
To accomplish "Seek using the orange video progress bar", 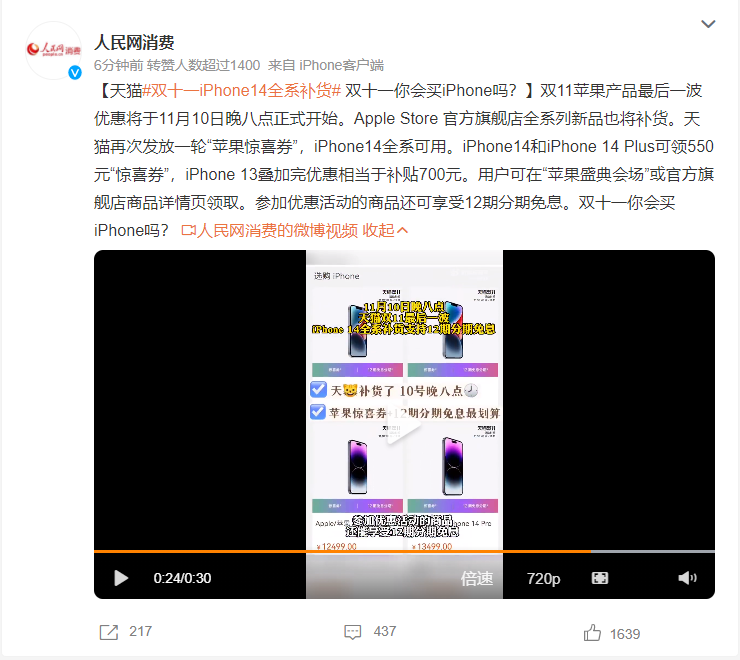I will (x=404, y=551).
